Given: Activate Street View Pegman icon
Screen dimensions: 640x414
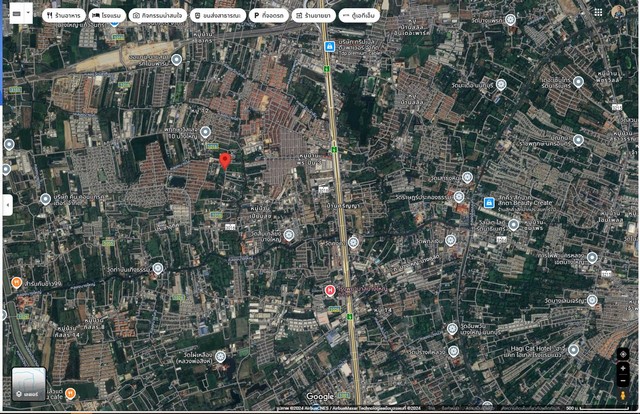Looking at the screenshot, I should pos(623,397).
